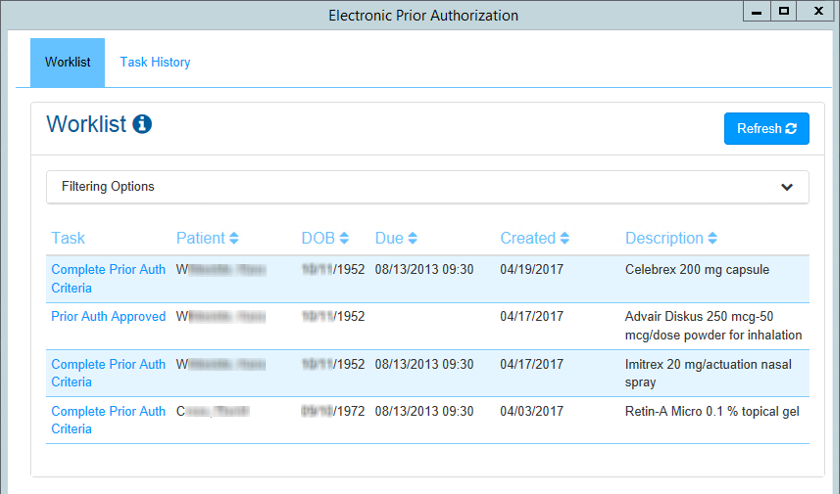Click created date 04/19/2017
This screenshot has width=840, height=494.
click(x=531, y=270)
